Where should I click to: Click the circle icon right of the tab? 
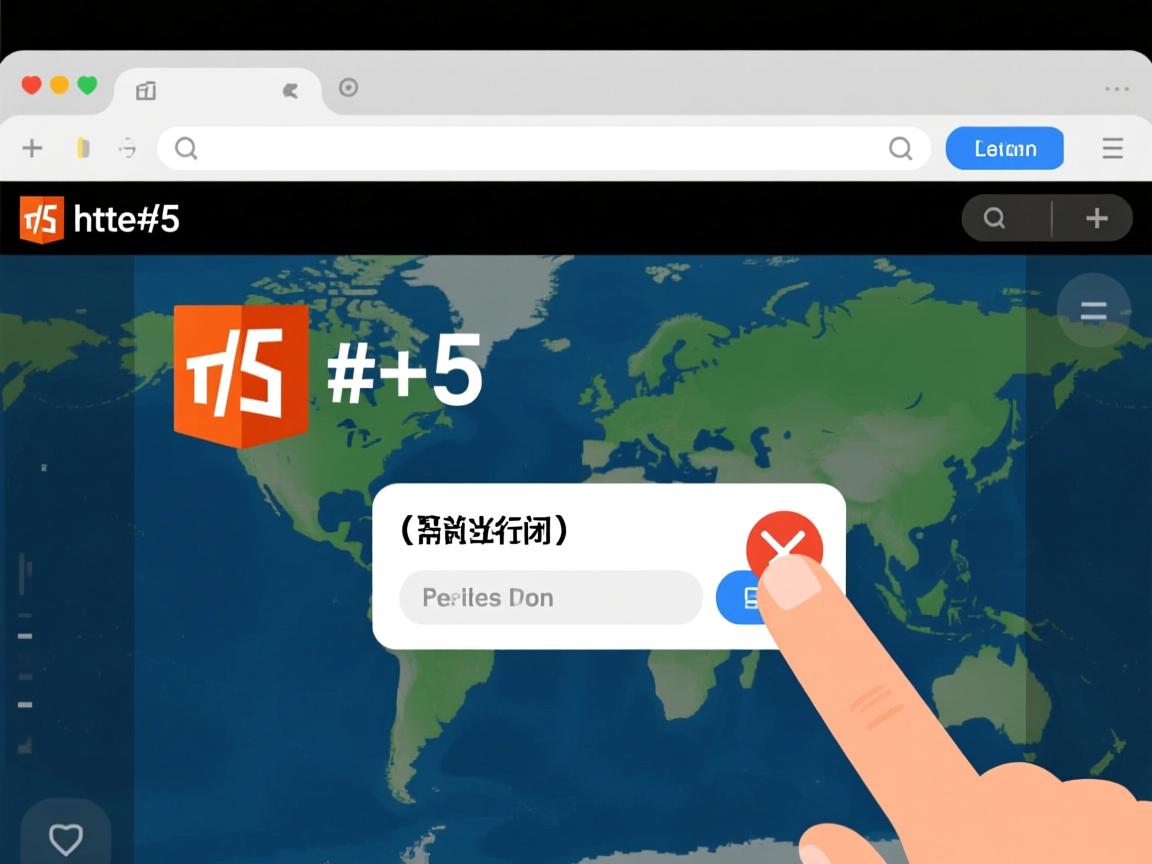tap(348, 88)
